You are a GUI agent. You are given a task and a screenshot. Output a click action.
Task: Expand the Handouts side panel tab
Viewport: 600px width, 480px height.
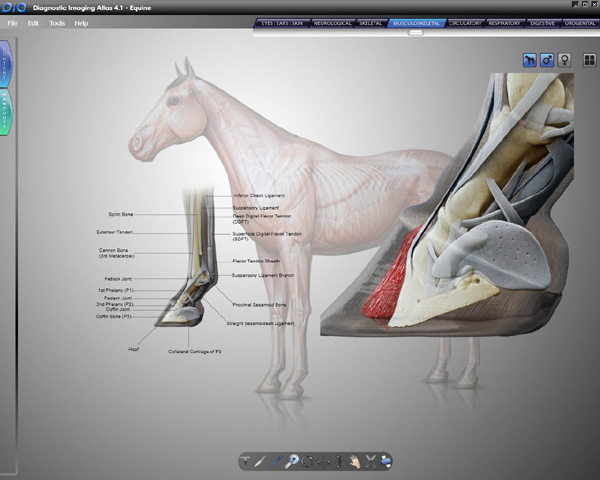coord(5,112)
